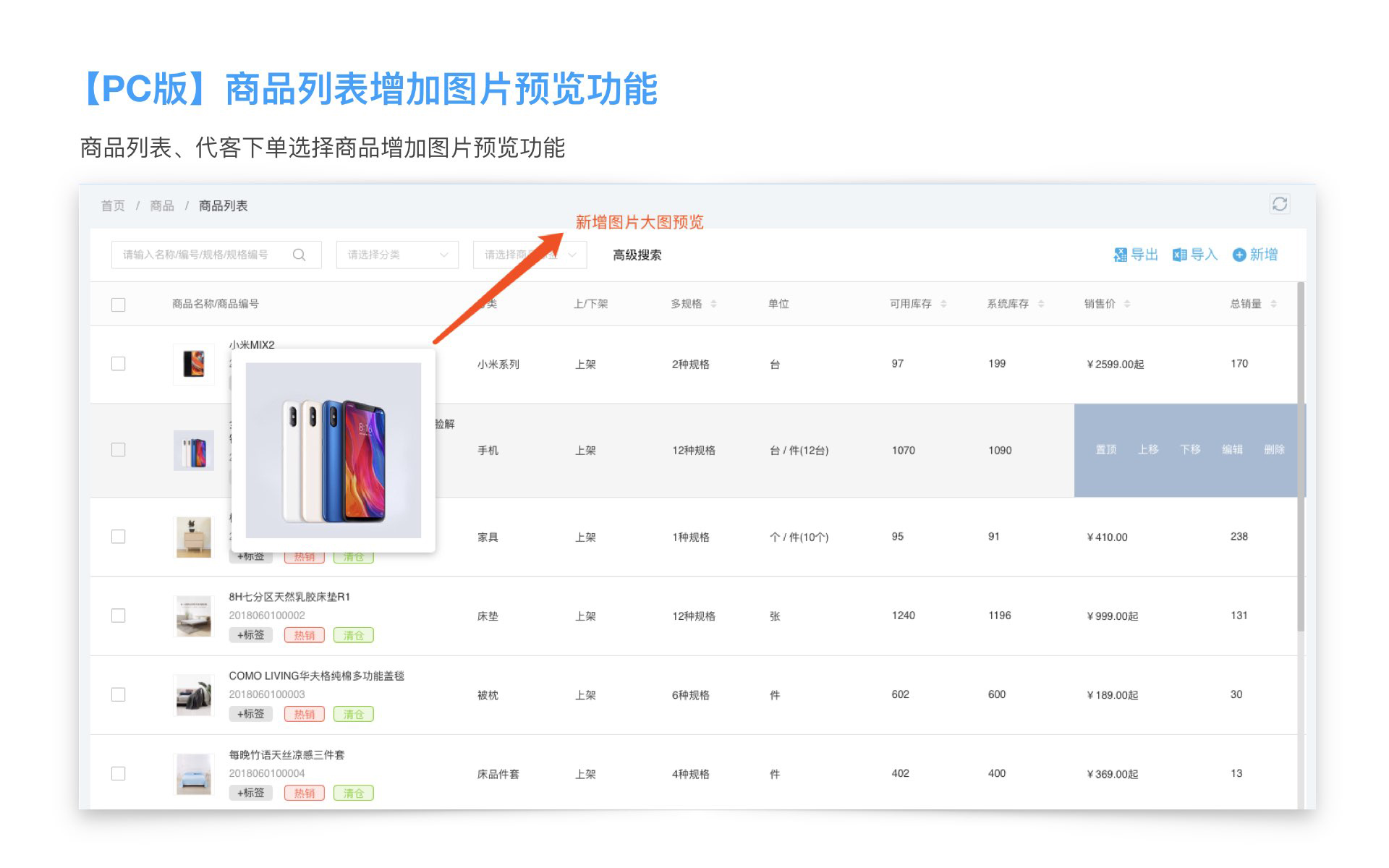Sort by 多规格 column arrows
Viewport: 1389px width, 868px height.
(x=713, y=304)
